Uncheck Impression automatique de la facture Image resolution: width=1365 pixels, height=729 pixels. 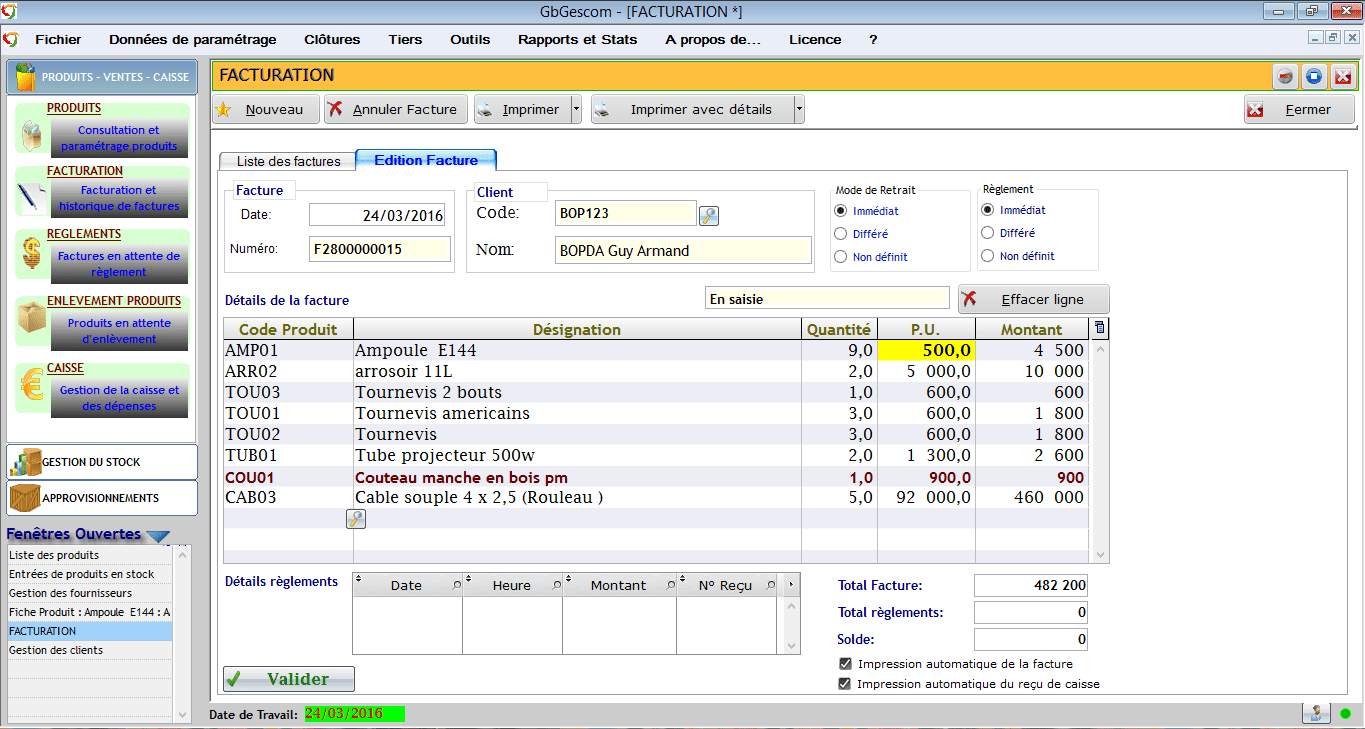[x=846, y=664]
